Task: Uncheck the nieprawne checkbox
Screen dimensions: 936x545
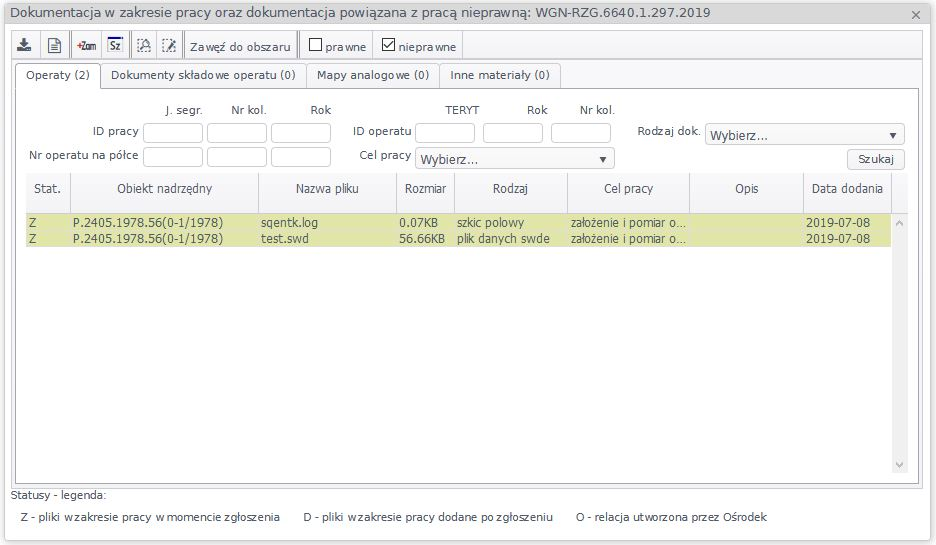Action: tap(389, 45)
